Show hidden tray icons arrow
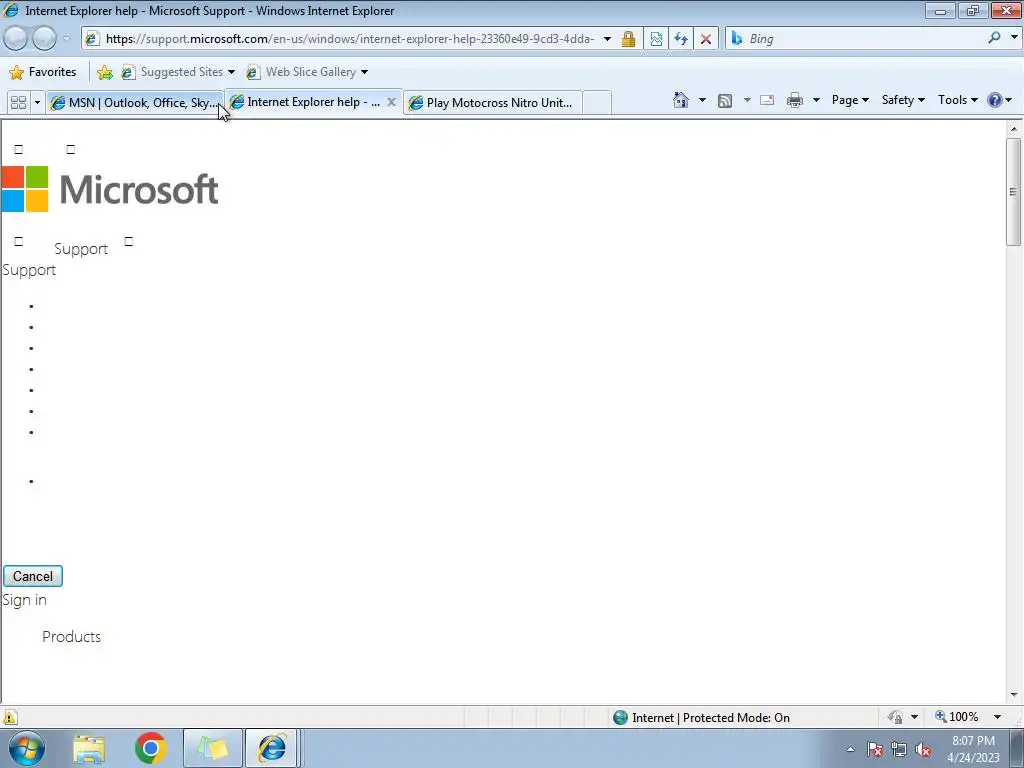This screenshot has width=1024, height=768. point(850,749)
